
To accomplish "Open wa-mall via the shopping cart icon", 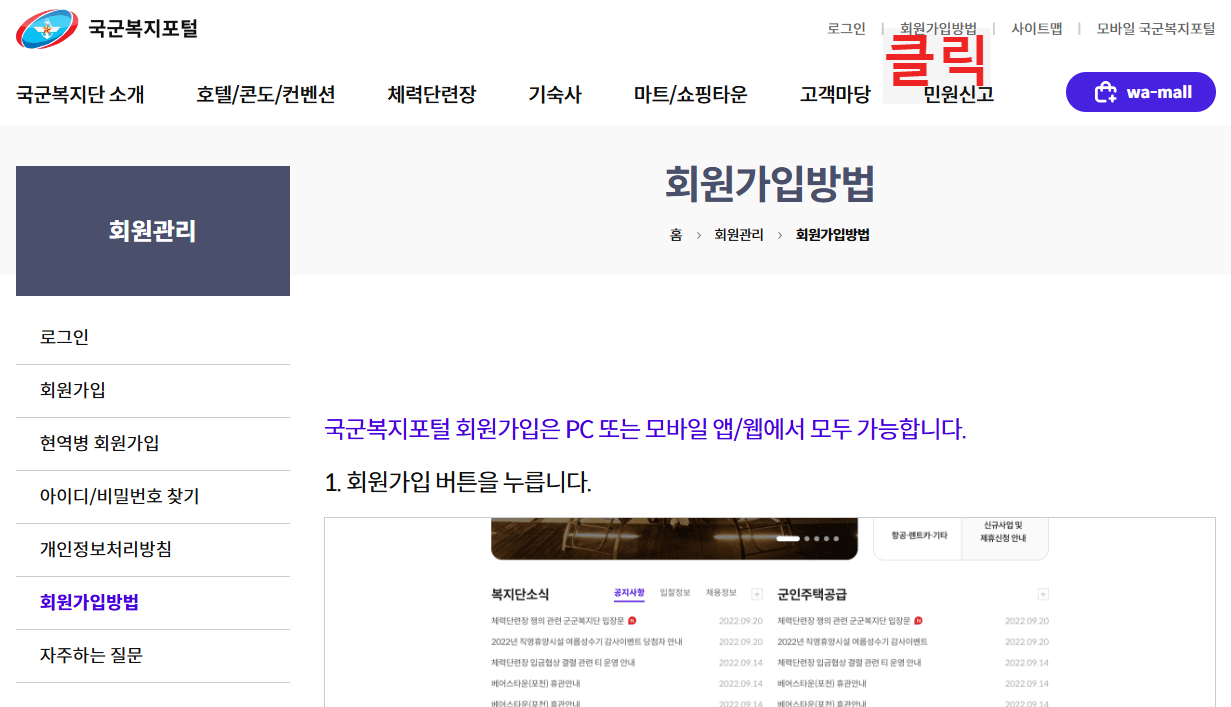I will (x=1107, y=92).
